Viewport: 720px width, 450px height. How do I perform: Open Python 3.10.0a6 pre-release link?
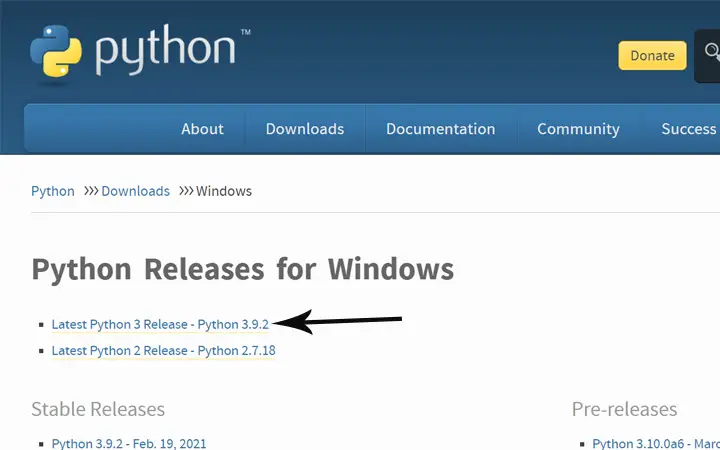[x=656, y=444]
